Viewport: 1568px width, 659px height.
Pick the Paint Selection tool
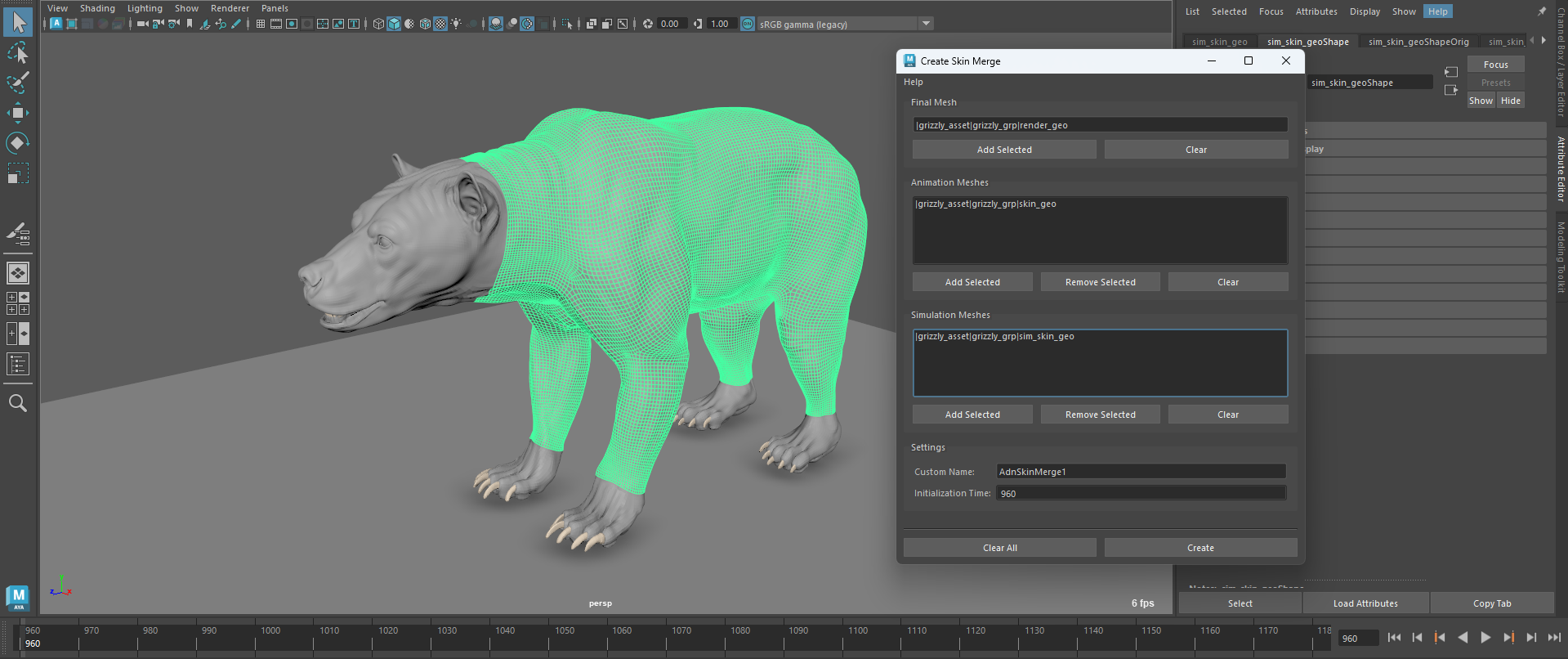point(17,83)
